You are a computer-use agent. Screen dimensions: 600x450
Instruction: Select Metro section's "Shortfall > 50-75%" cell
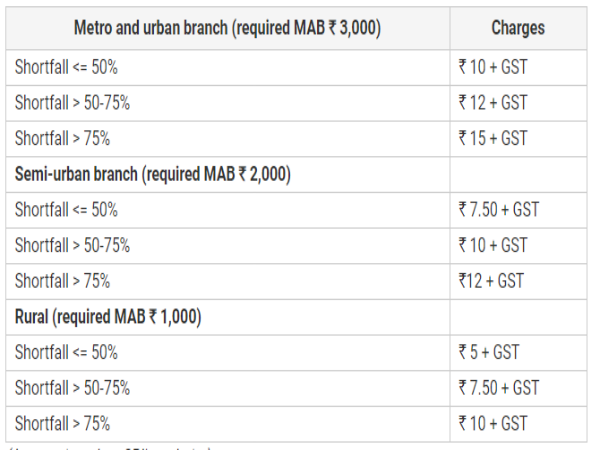pyautogui.click(x=72, y=102)
